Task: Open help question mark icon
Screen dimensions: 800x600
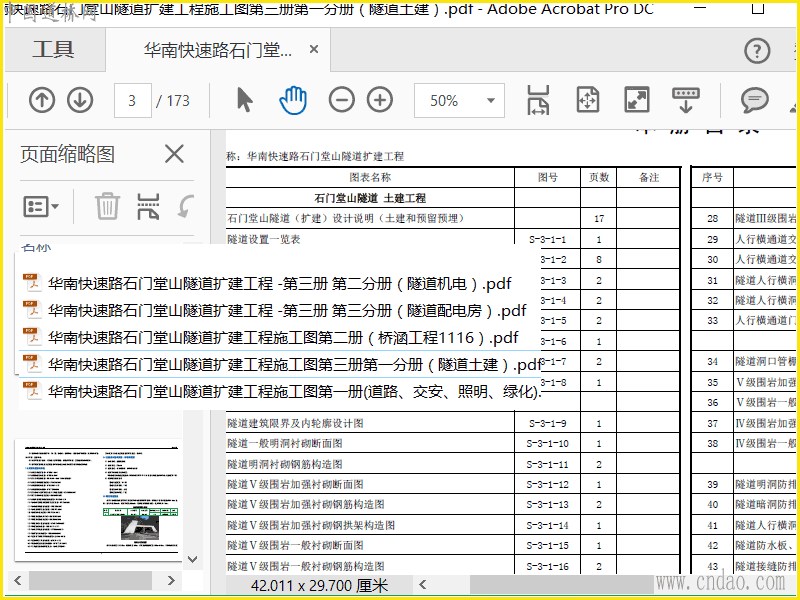Action: pyautogui.click(x=757, y=51)
